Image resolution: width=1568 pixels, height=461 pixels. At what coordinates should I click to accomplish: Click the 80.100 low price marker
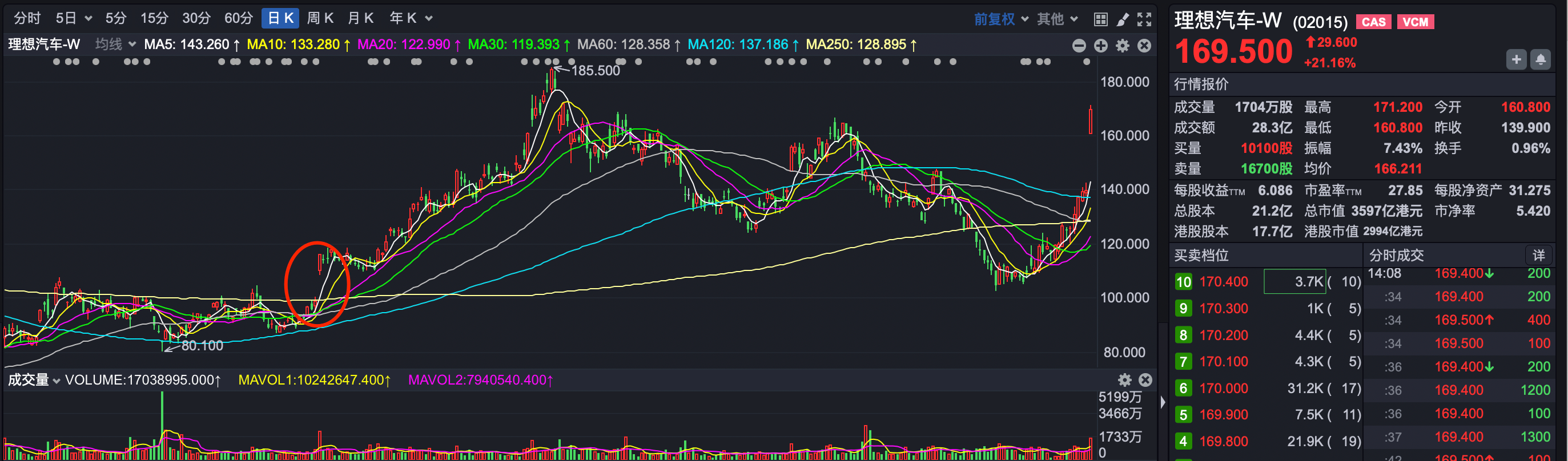pyautogui.click(x=202, y=346)
